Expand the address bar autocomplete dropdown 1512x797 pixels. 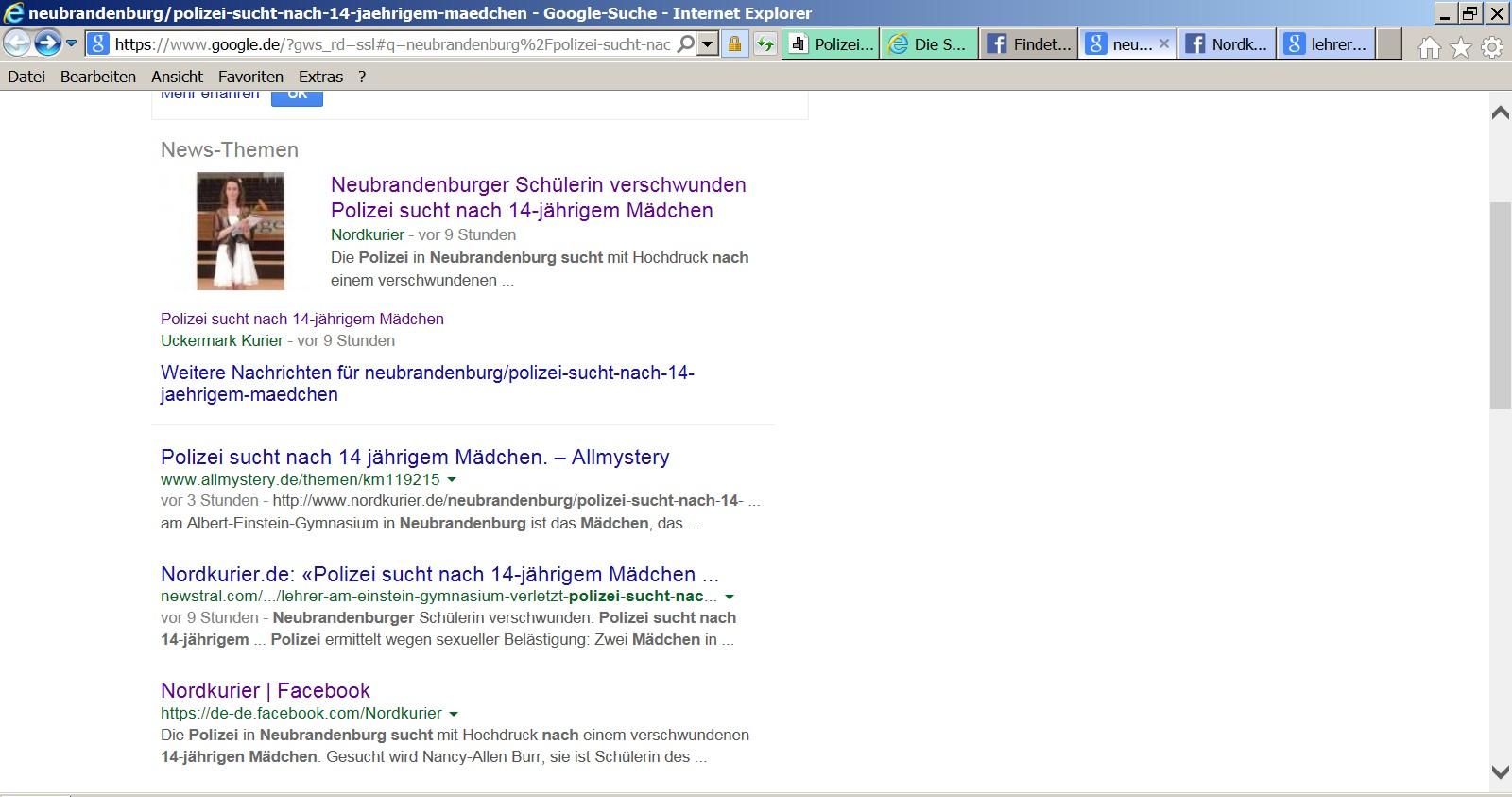[707, 44]
